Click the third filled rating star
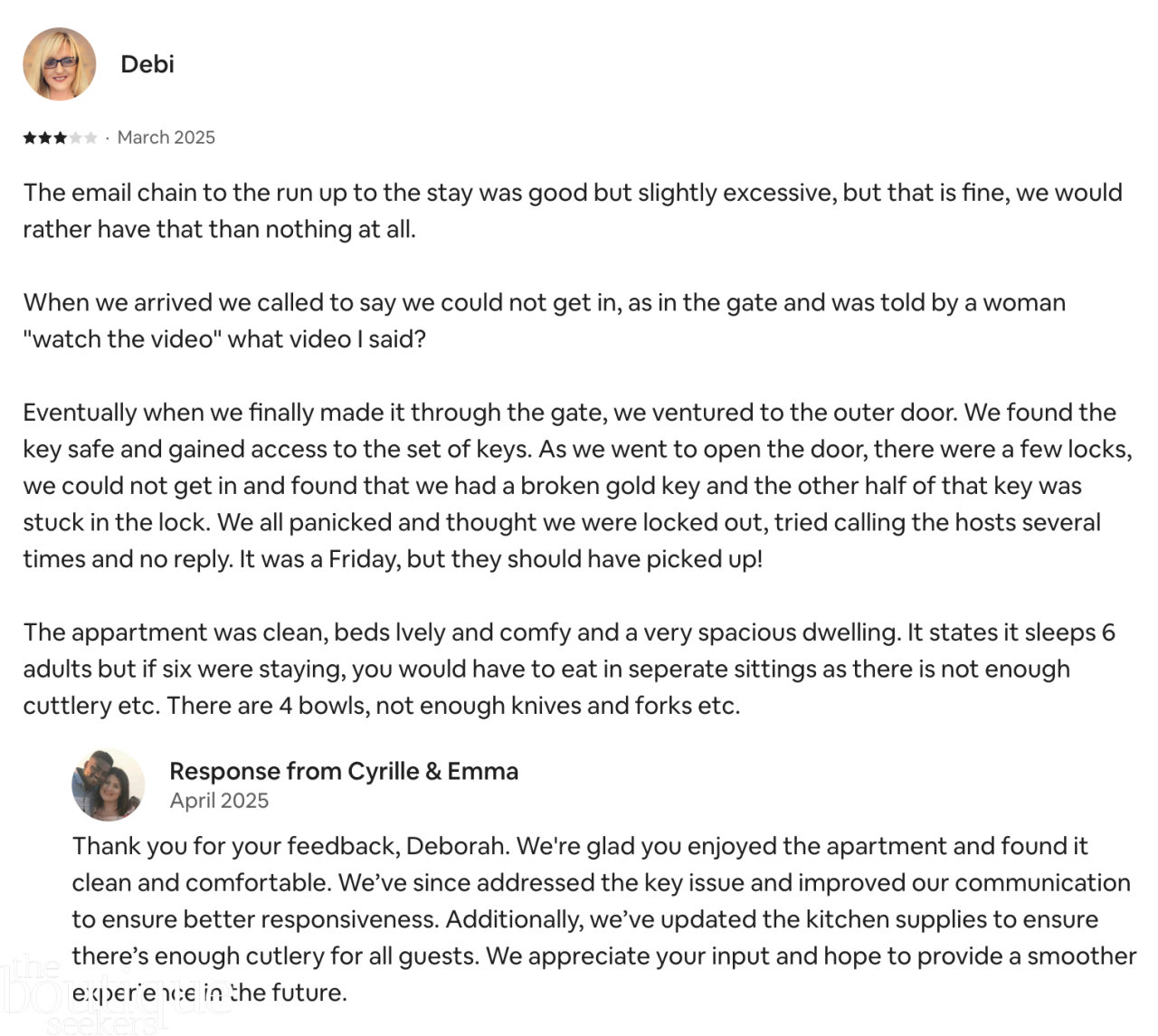This screenshot has width=1158, height=1036. pyautogui.click(x=60, y=138)
